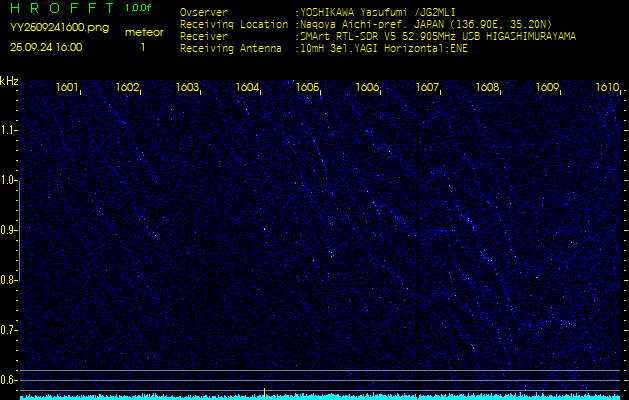Click the 0.6 kHz axis label
This screenshot has width=629, height=400.
coord(7,380)
